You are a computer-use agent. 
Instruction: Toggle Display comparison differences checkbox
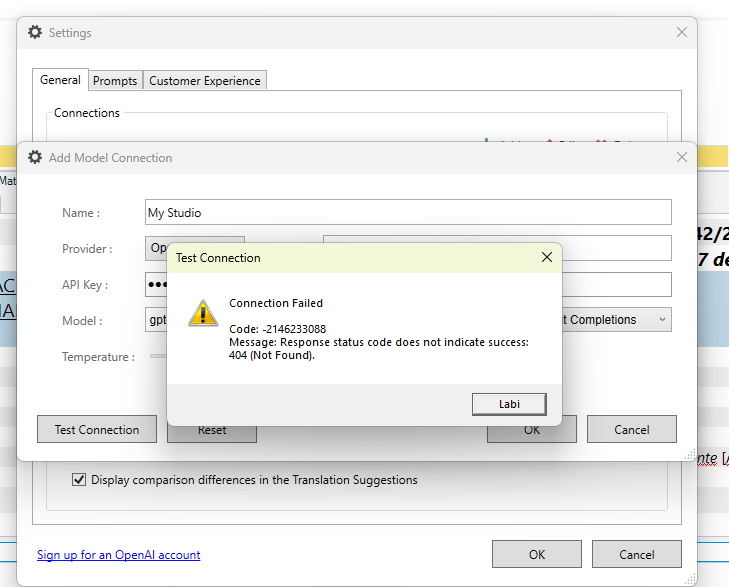pyautogui.click(x=79, y=480)
